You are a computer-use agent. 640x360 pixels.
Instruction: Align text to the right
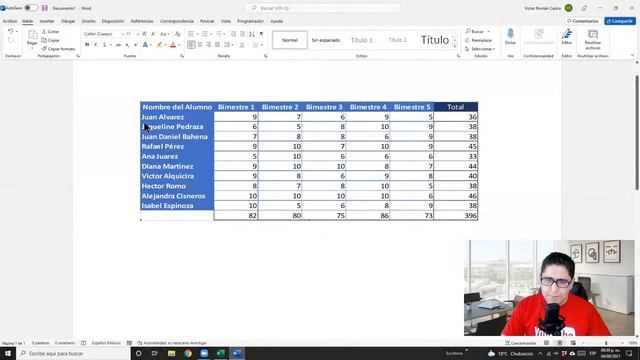click(x=209, y=45)
